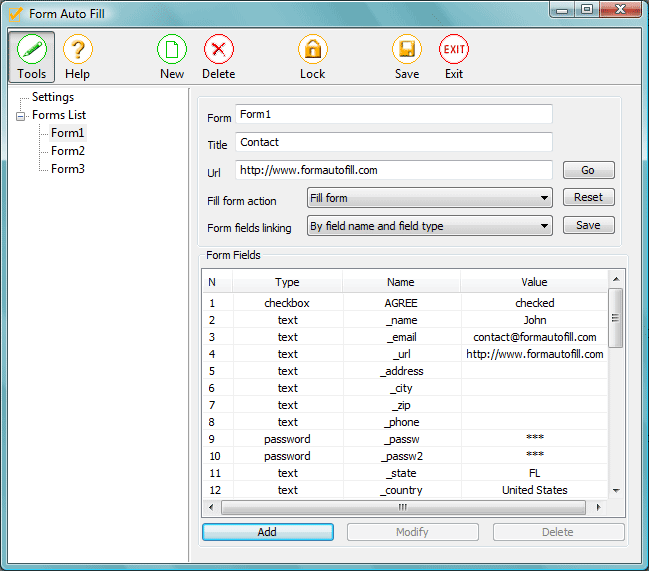
Task: Select Form3 in the Forms List
Action: click(x=68, y=169)
